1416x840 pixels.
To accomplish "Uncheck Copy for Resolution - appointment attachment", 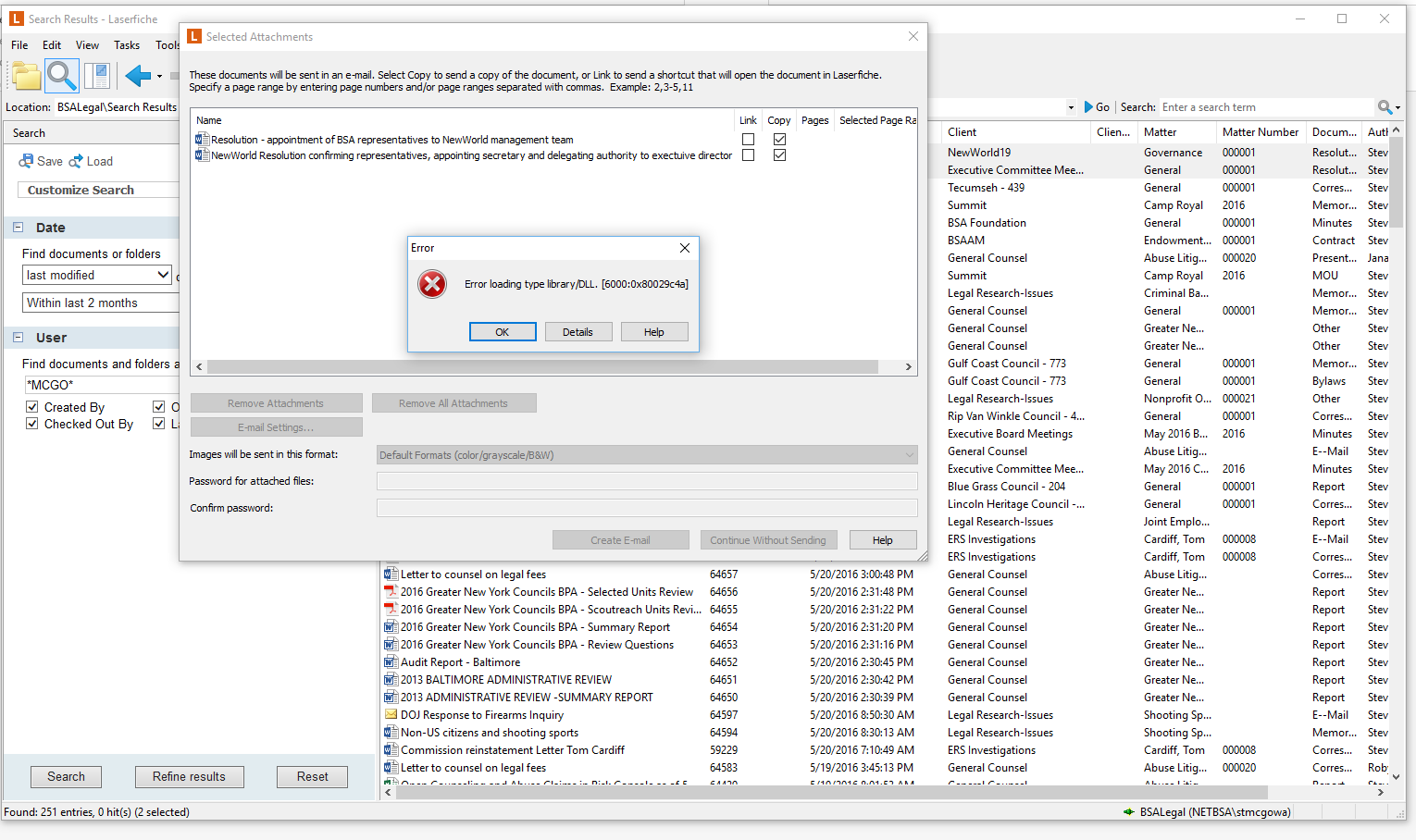I will 780,140.
